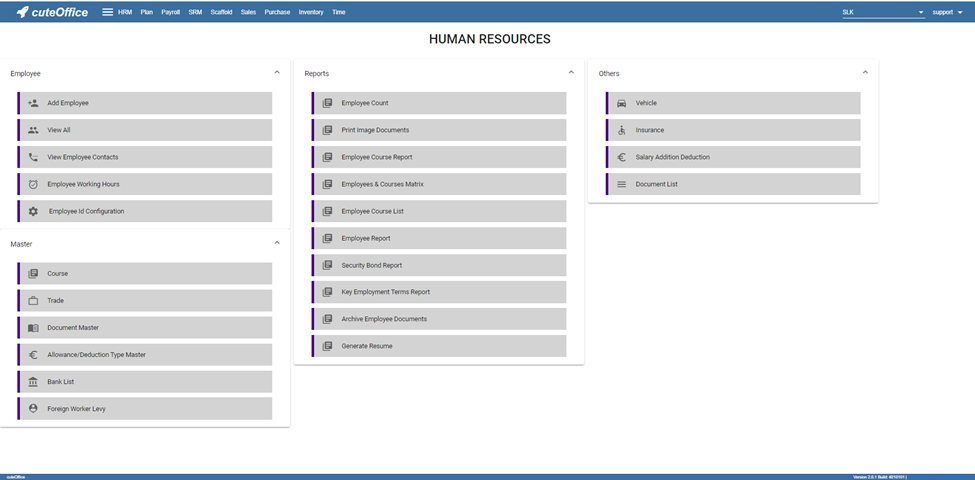Click the briefcase icon beside Trade

(x=33, y=301)
